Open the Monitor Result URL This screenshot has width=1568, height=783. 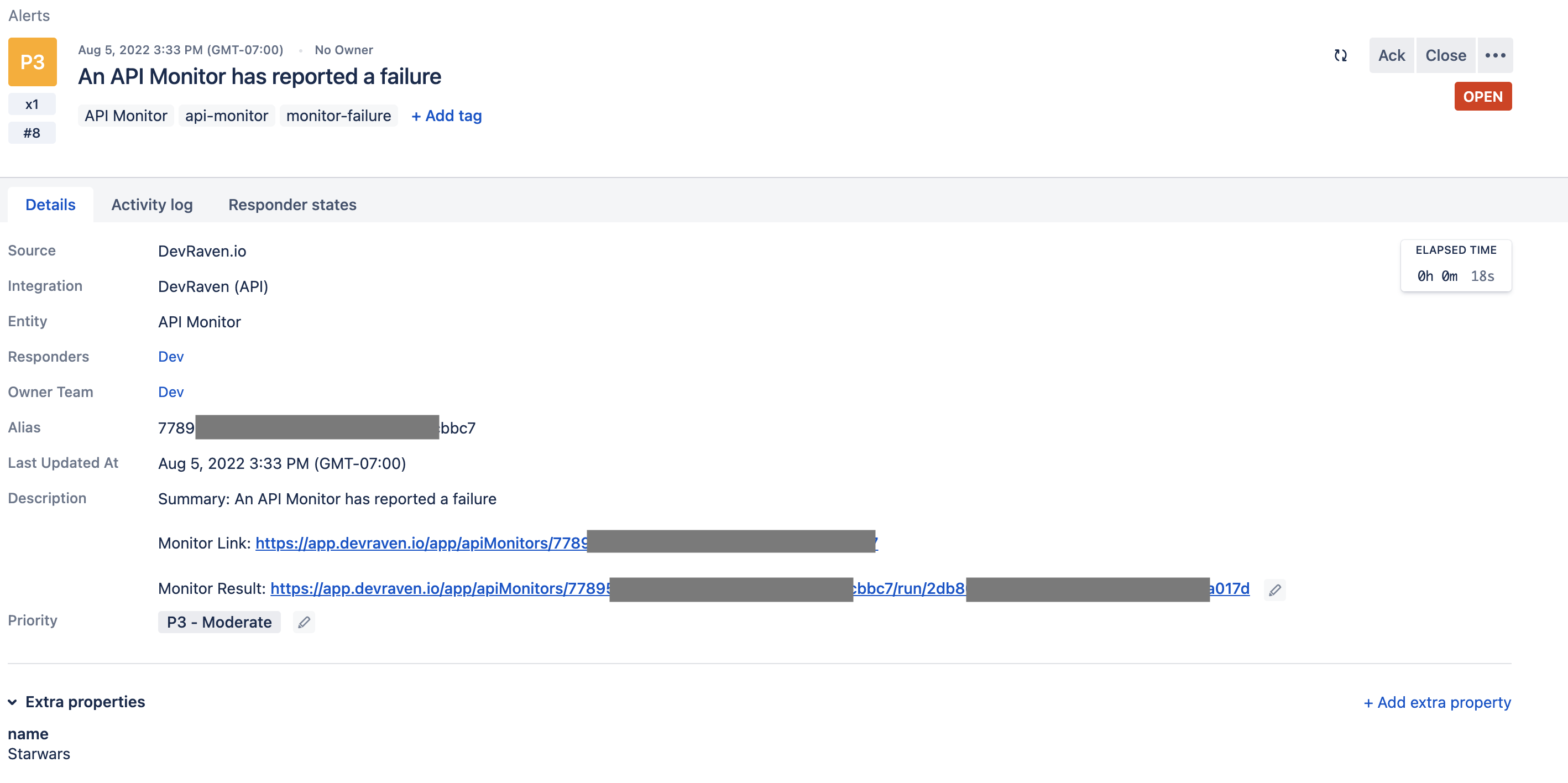click(x=426, y=588)
